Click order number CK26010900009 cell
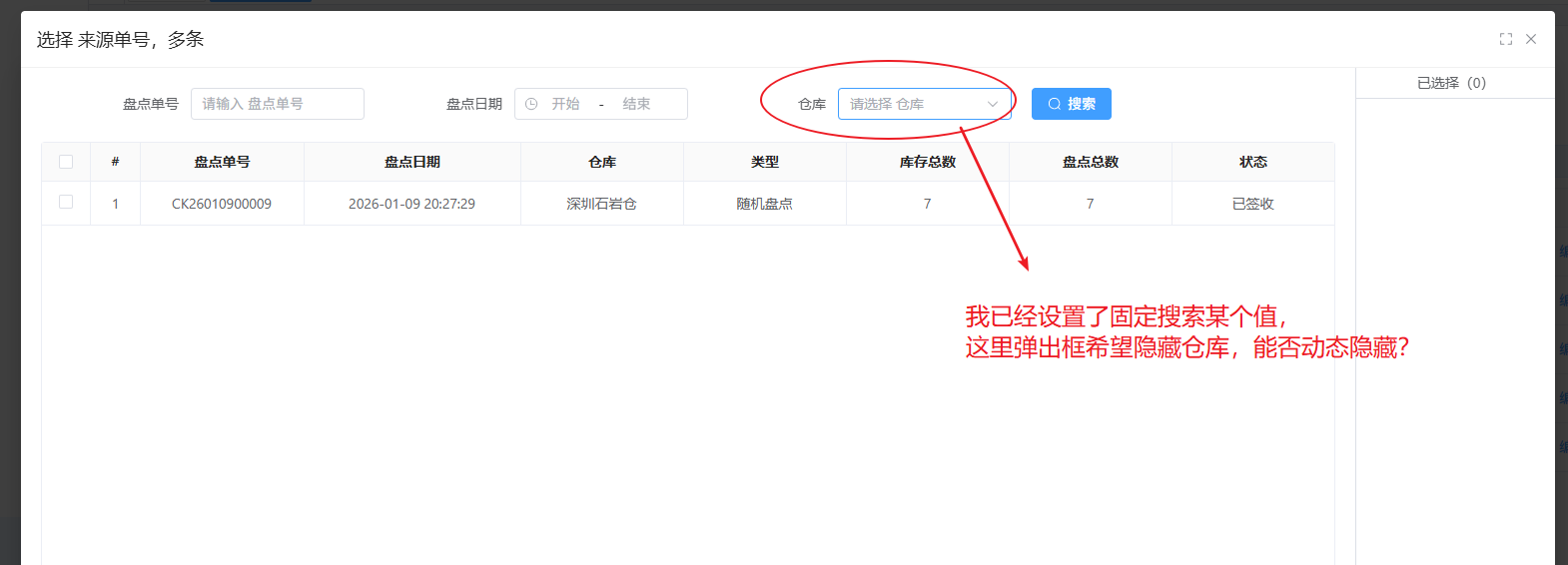This screenshot has height=565, width=1568. [222, 204]
